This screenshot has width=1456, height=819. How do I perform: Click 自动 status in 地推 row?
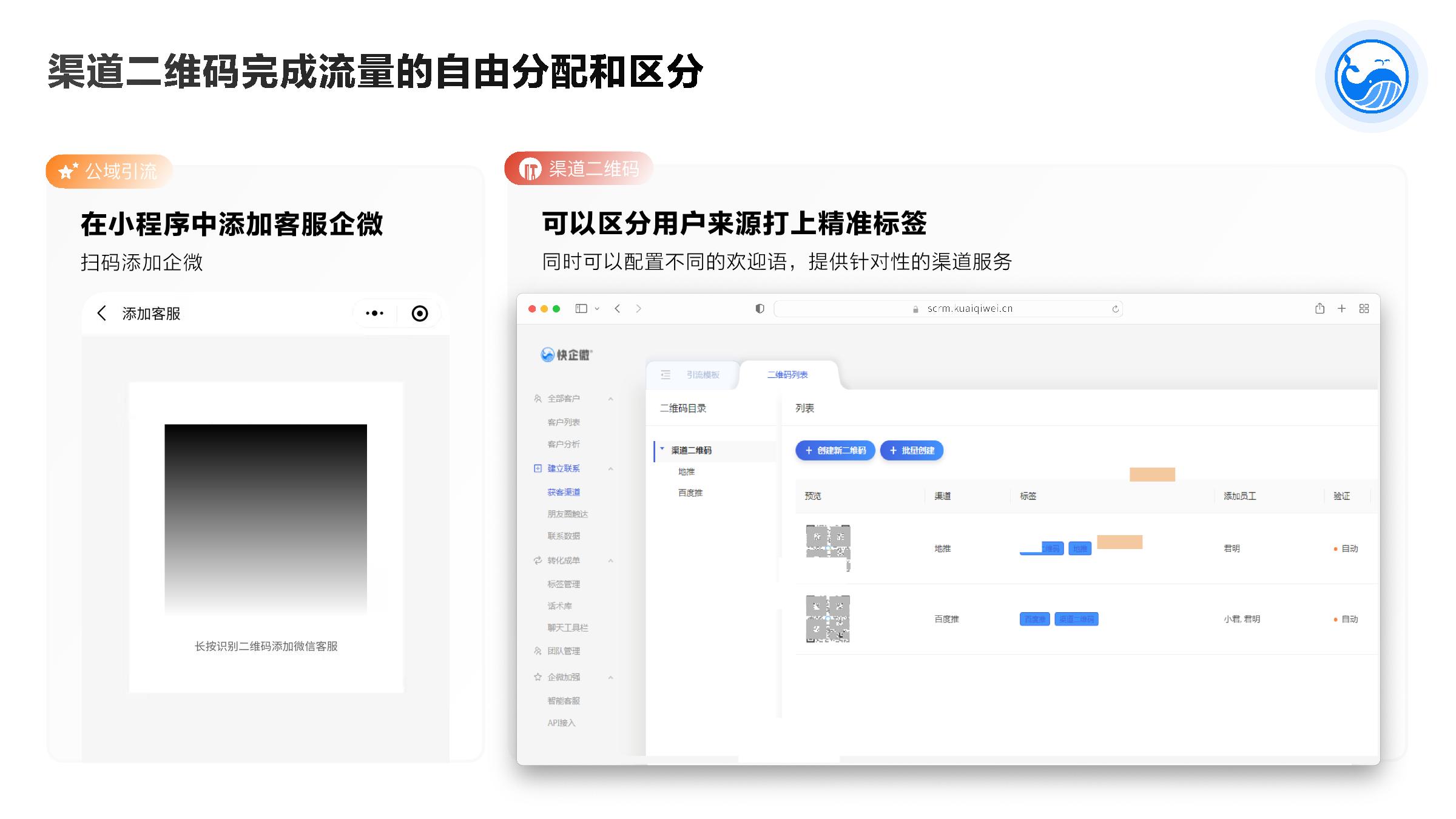[1346, 548]
